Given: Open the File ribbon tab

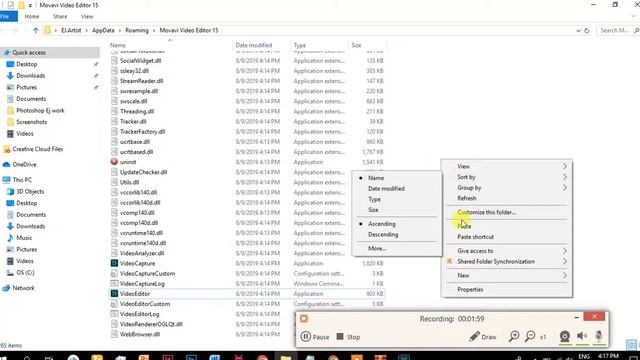Looking at the screenshot, I should pyautogui.click(x=8, y=16).
